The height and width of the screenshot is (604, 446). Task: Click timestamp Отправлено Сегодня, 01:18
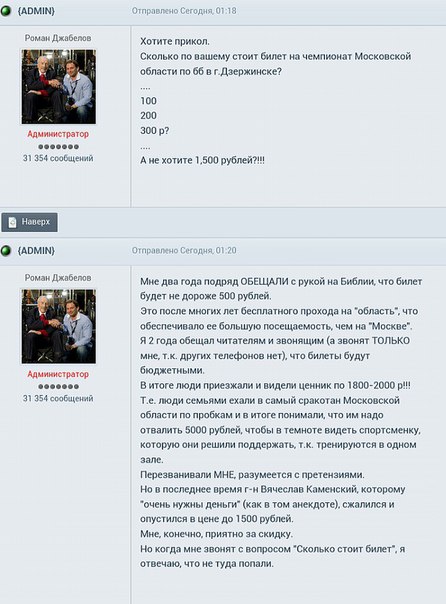pyautogui.click(x=184, y=11)
